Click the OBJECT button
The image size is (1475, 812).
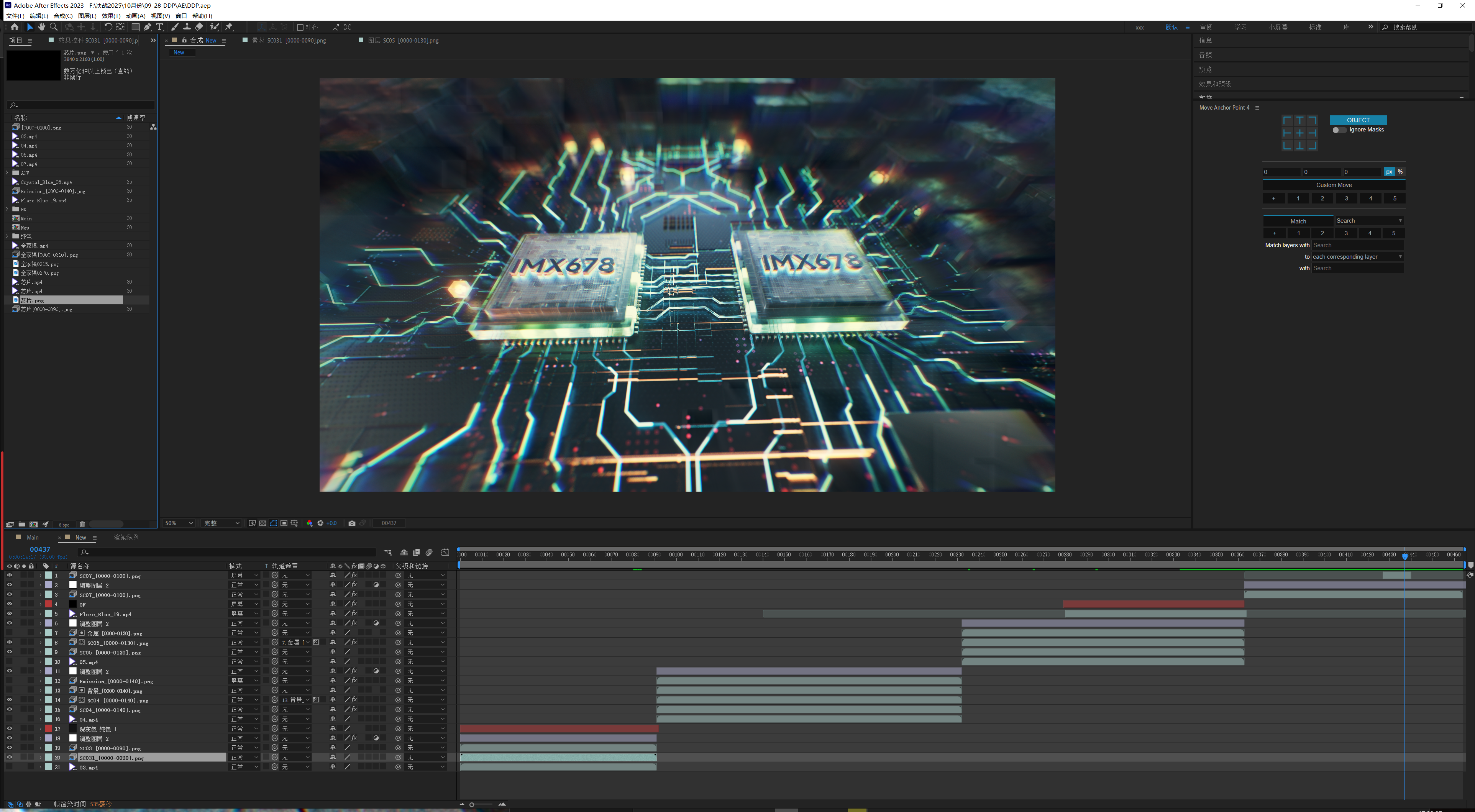[x=1358, y=120]
